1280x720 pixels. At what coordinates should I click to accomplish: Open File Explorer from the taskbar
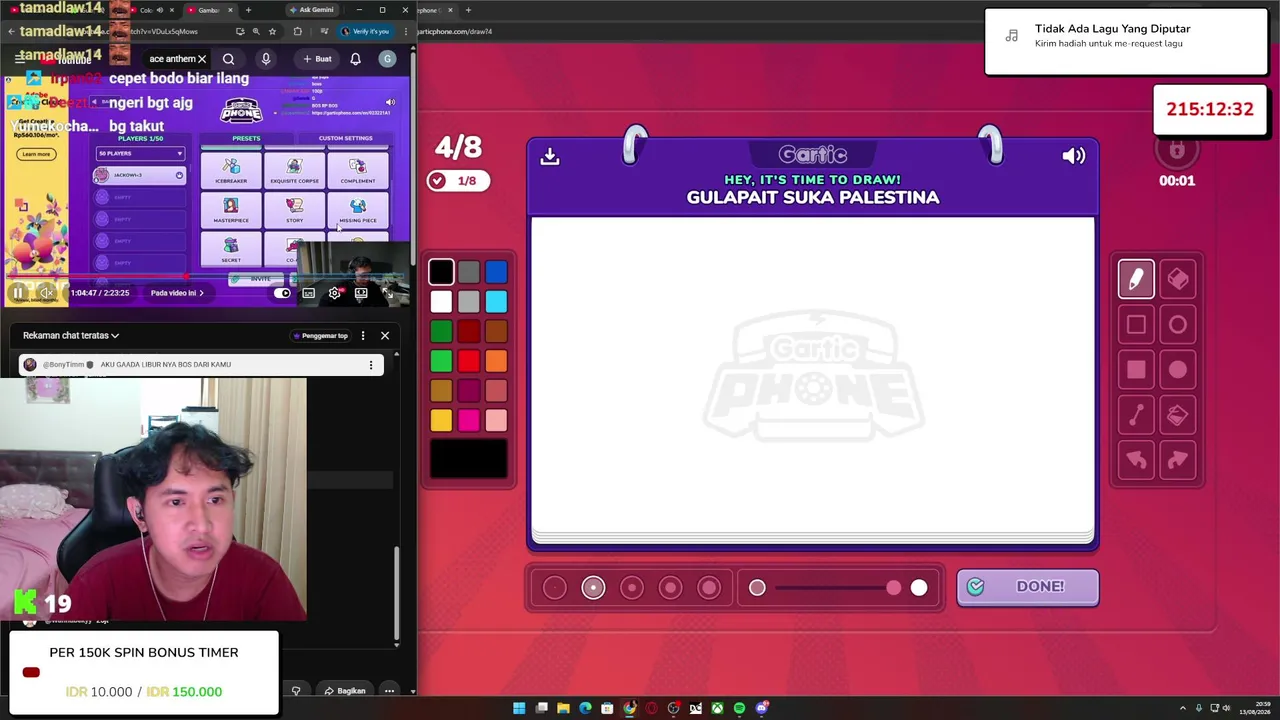coord(563,708)
